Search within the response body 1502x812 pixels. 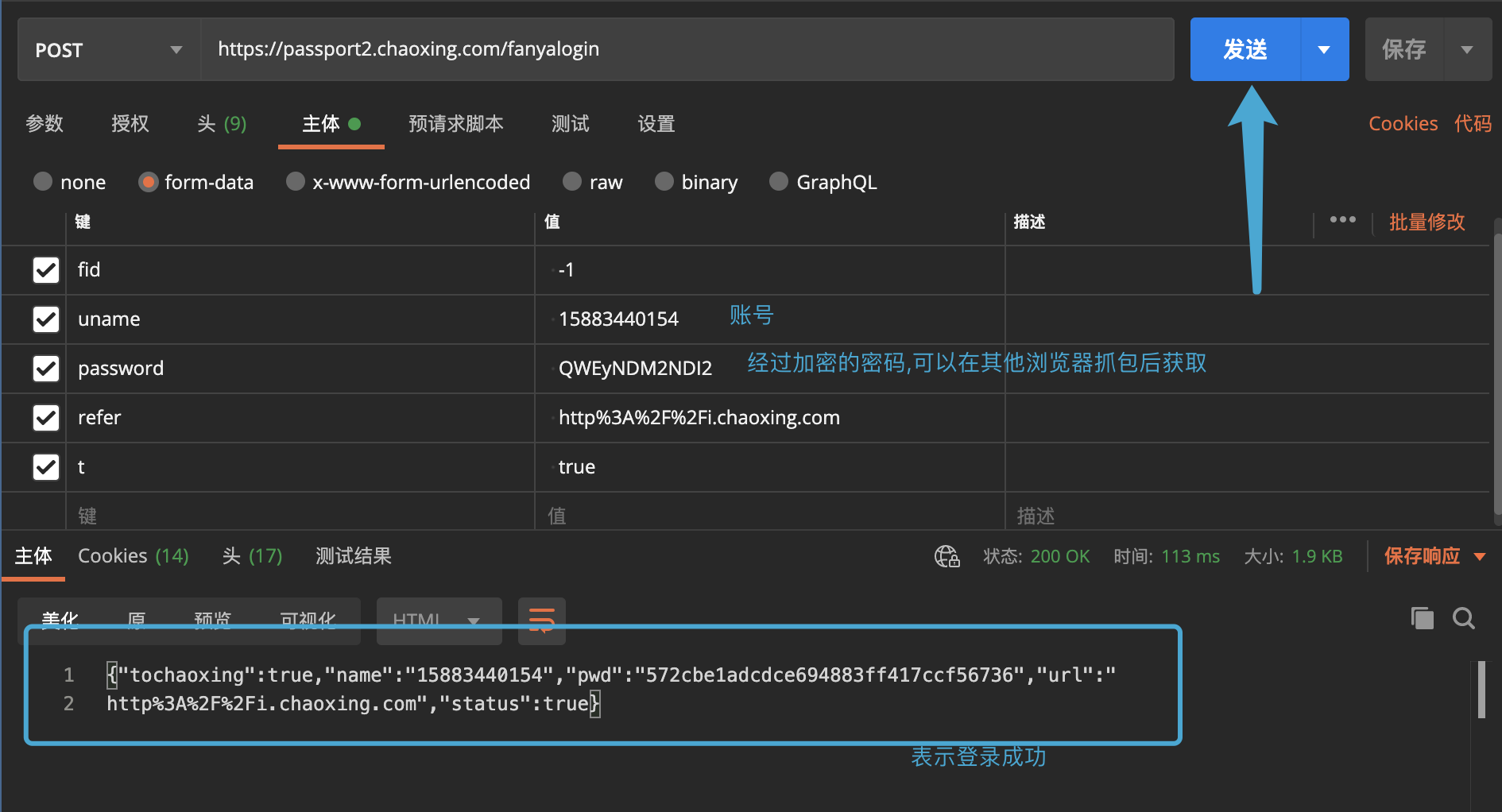click(x=1464, y=618)
